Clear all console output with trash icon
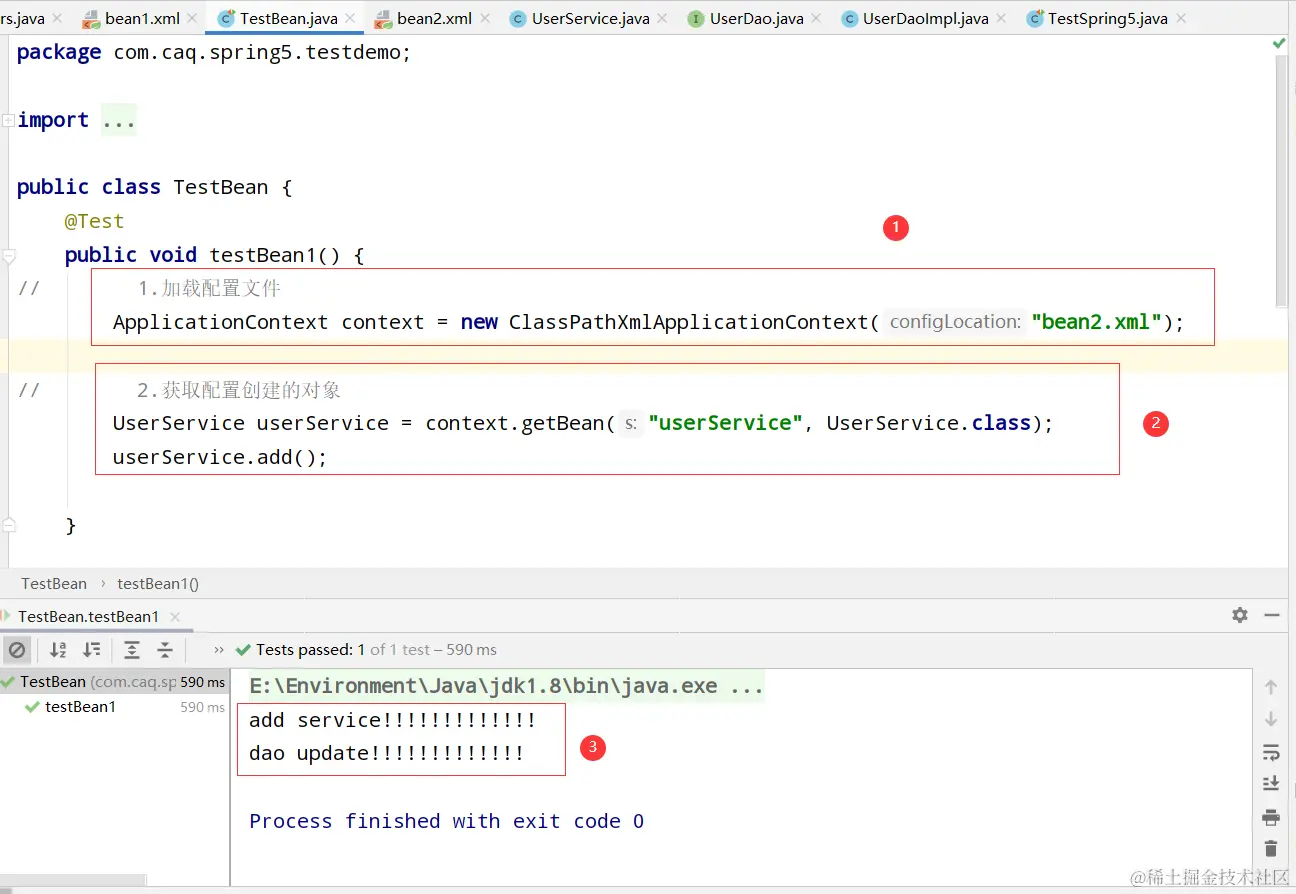Screen dimensions: 1296x894 click(x=1271, y=848)
